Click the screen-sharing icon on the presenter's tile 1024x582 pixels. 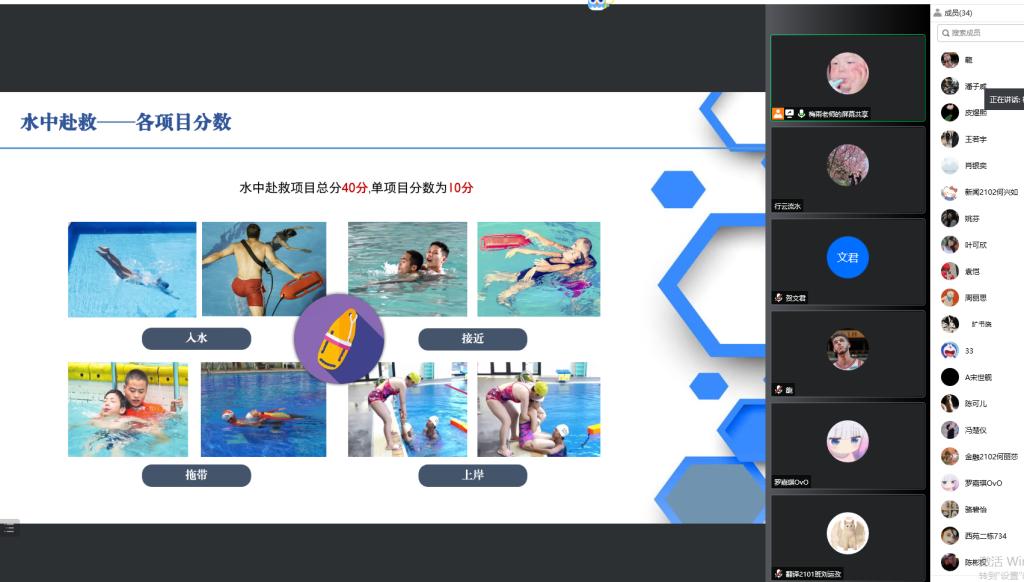(x=789, y=114)
